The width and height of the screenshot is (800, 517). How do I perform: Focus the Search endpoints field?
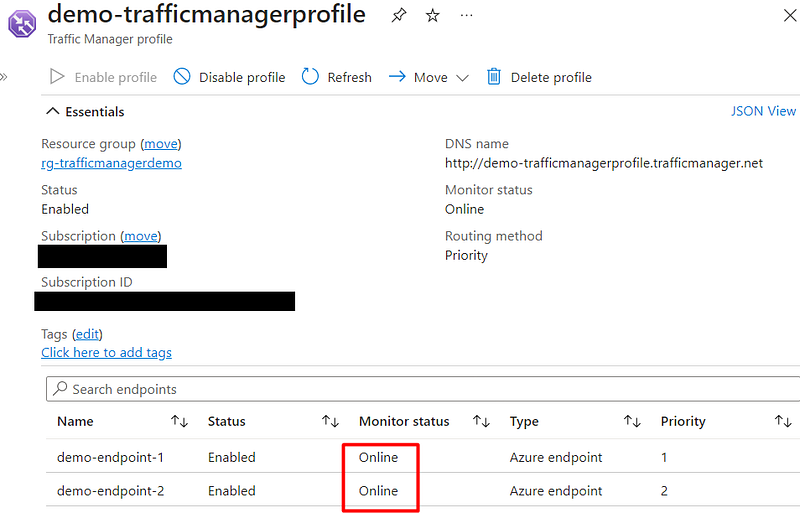pyautogui.click(x=423, y=389)
